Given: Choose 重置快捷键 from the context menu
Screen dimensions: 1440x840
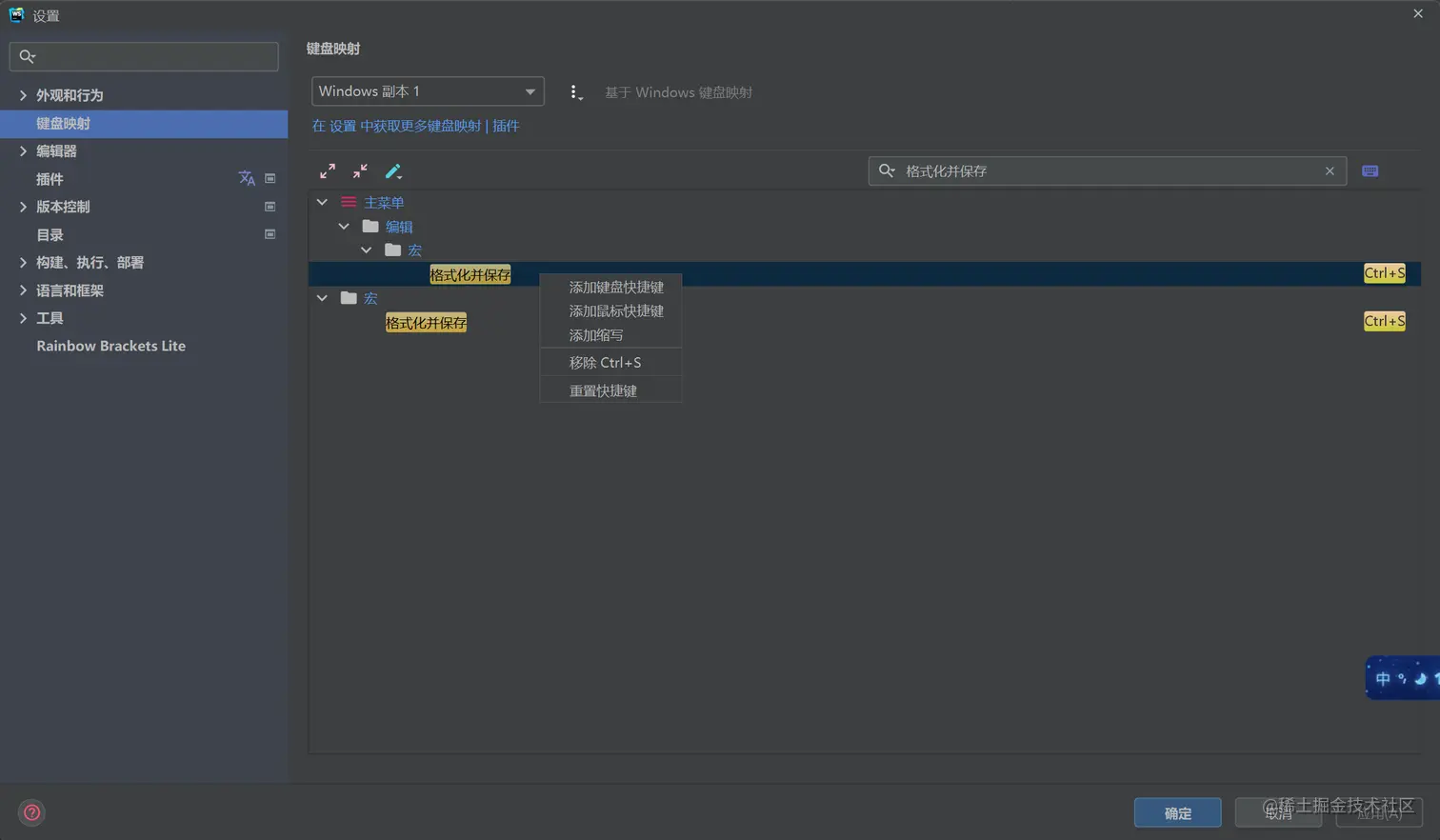Looking at the screenshot, I should pos(610,390).
